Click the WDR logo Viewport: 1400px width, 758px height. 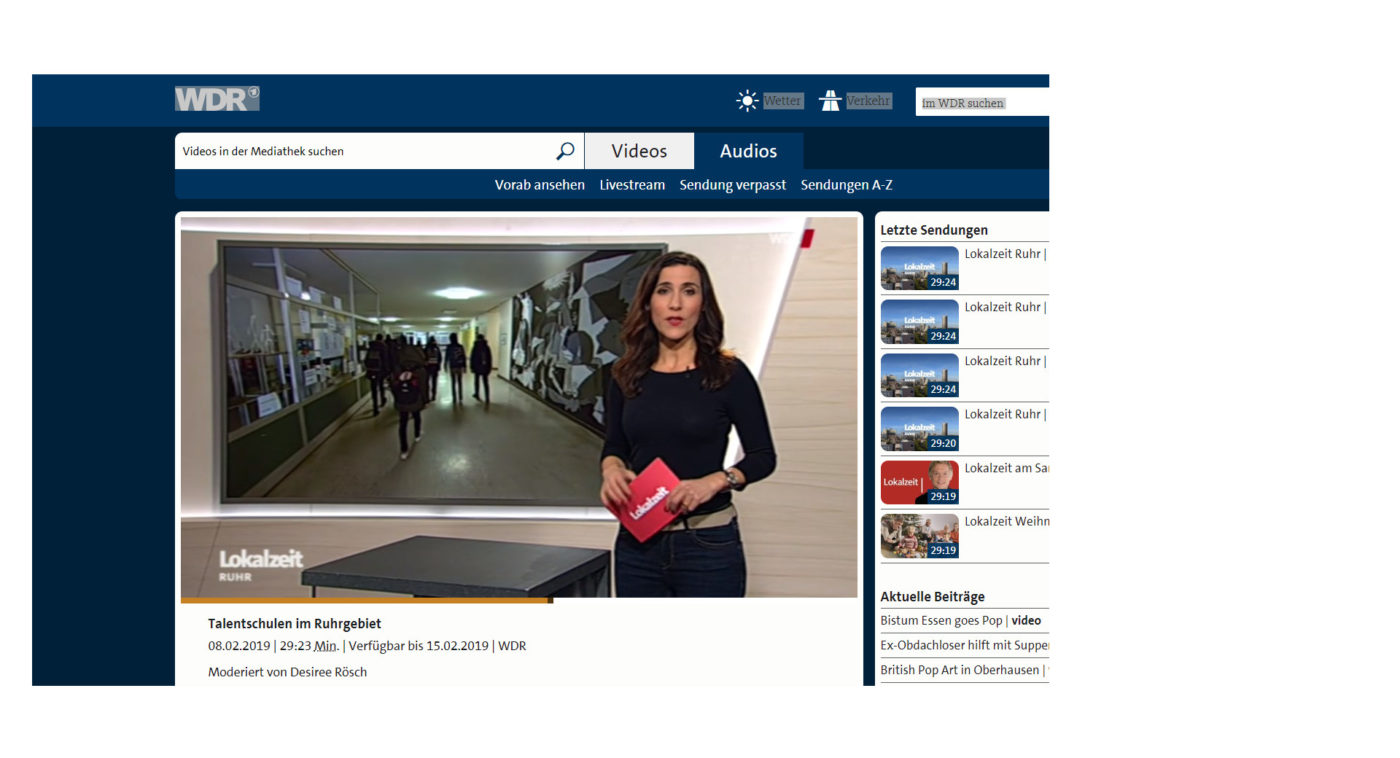(217, 98)
